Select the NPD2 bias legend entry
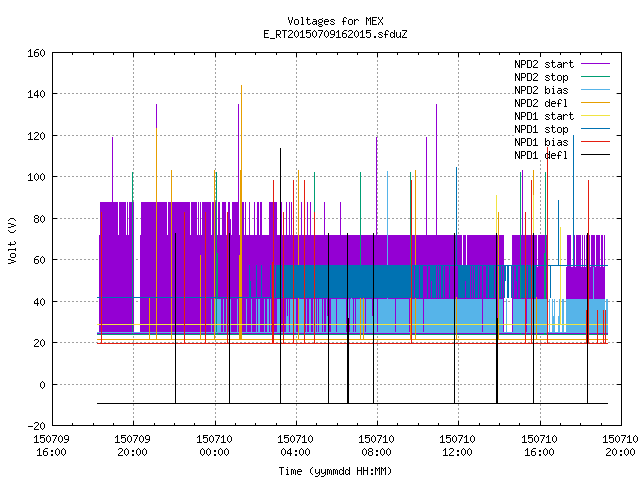Screen dimensions: 640x480 click(x=541, y=90)
